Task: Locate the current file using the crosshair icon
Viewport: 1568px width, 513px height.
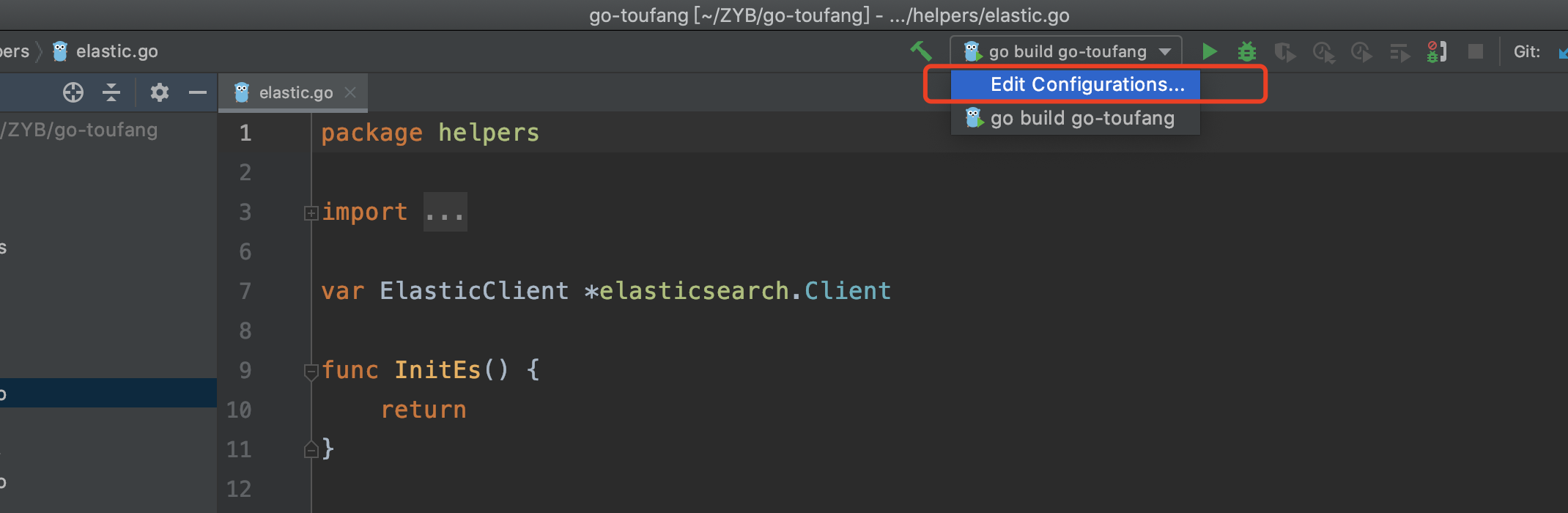Action: coord(73,92)
